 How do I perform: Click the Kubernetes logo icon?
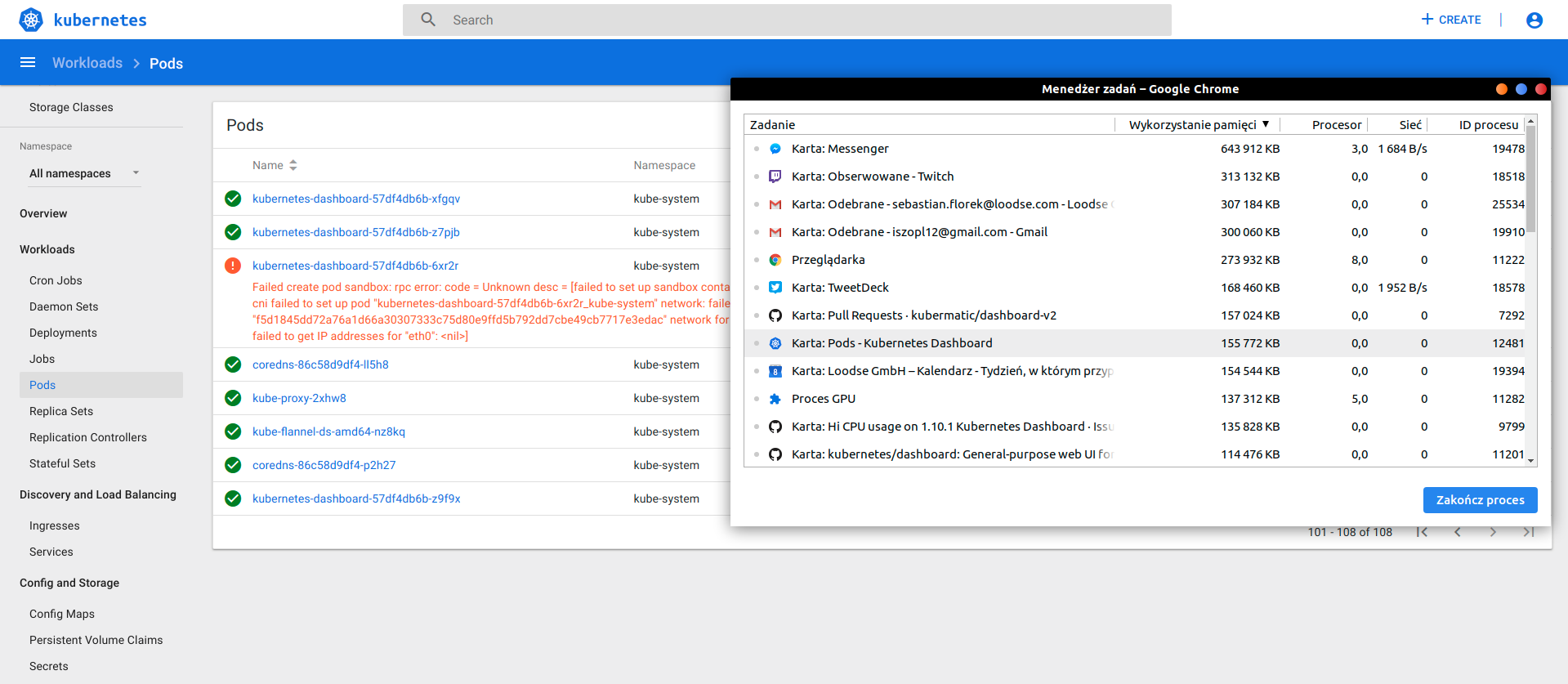[31, 20]
